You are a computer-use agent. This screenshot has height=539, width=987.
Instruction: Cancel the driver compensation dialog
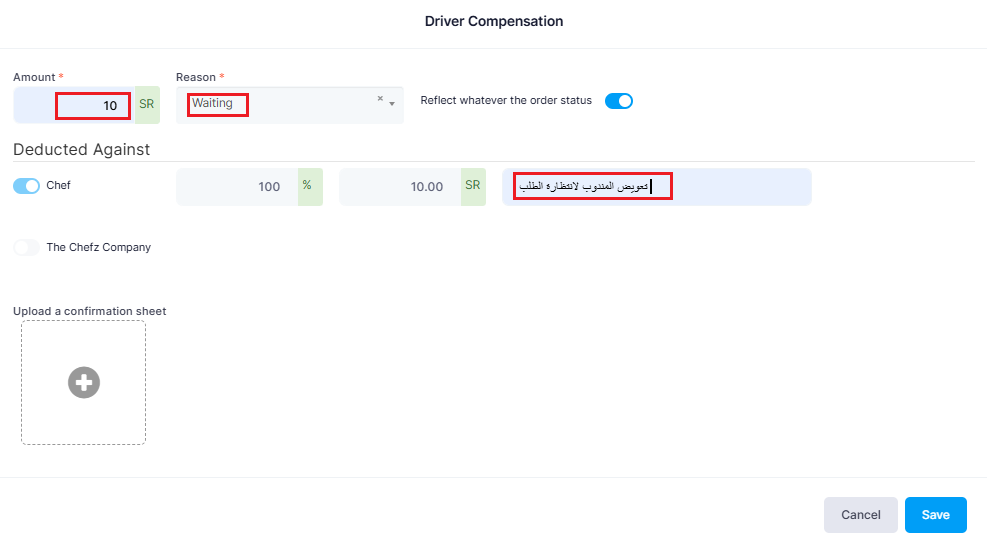tap(860, 514)
